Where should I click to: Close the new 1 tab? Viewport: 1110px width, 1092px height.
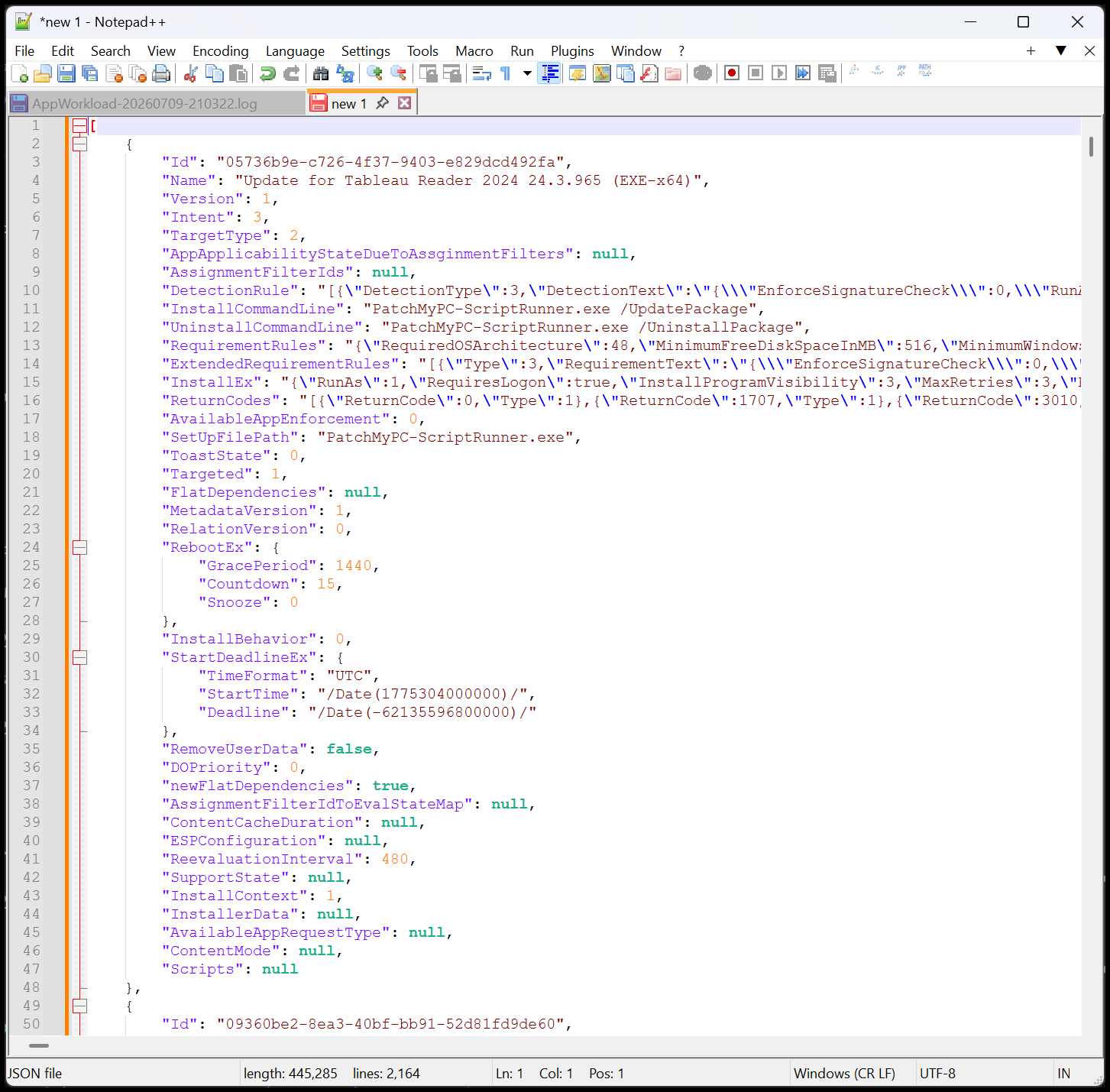[405, 102]
